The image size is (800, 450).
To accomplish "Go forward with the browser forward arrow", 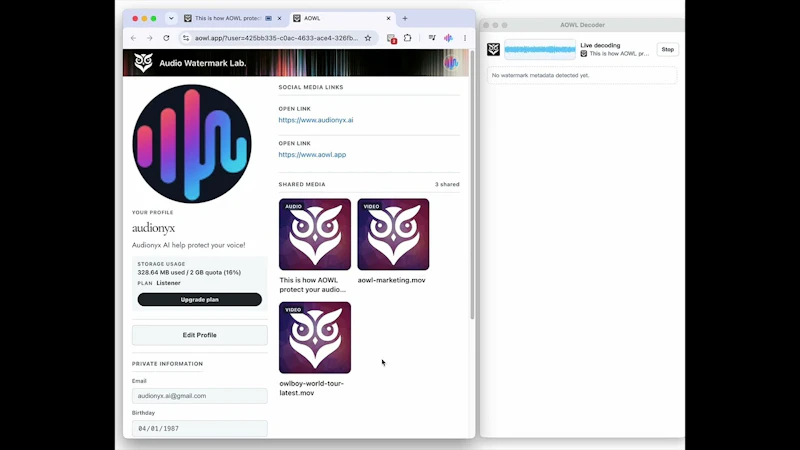I will tap(149, 38).
